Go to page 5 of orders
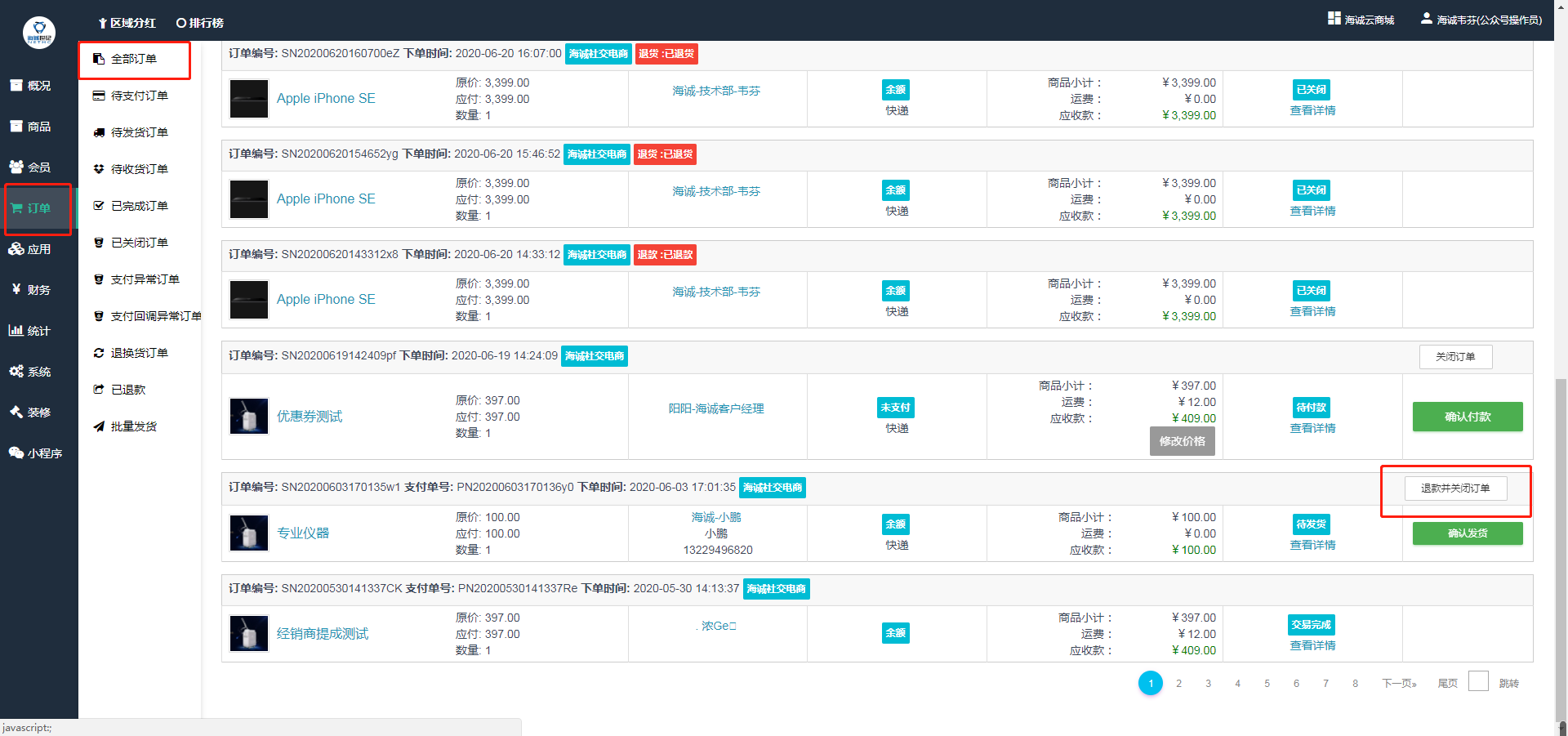Image resolution: width=1568 pixels, height=736 pixels. click(x=1267, y=684)
